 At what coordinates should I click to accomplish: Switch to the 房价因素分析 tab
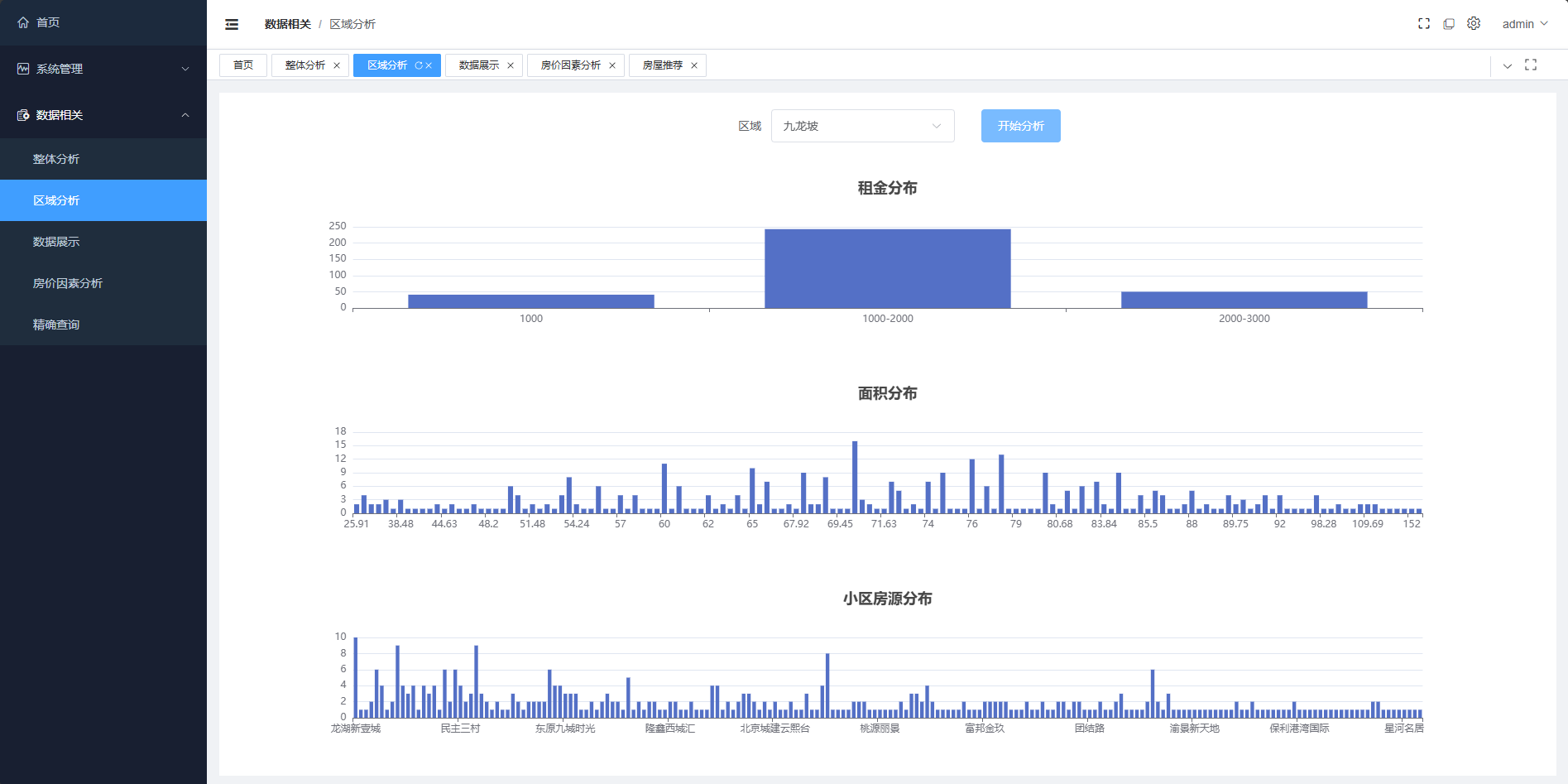pyautogui.click(x=571, y=65)
